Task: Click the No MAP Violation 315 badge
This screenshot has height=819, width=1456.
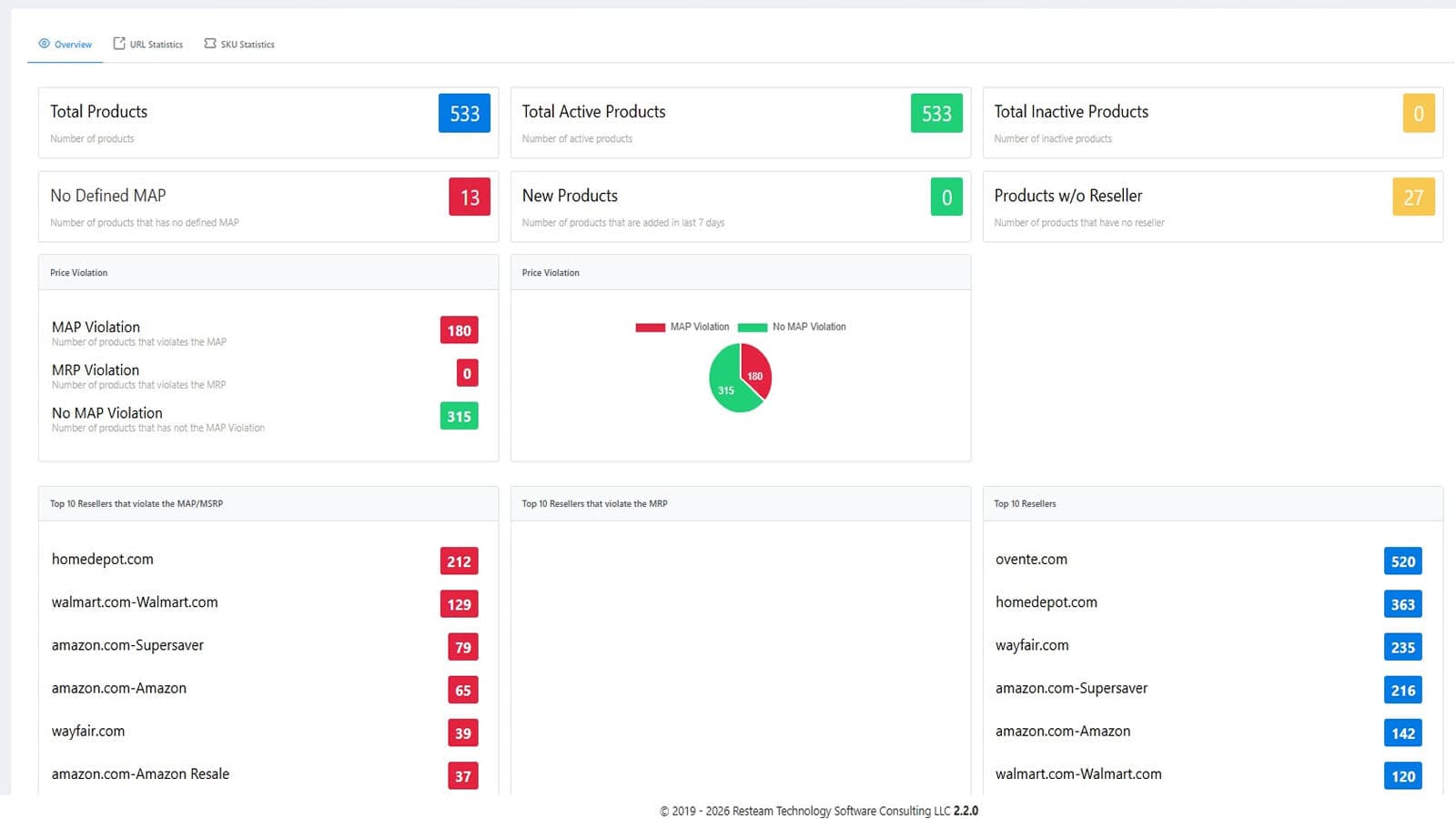Action: (x=459, y=416)
